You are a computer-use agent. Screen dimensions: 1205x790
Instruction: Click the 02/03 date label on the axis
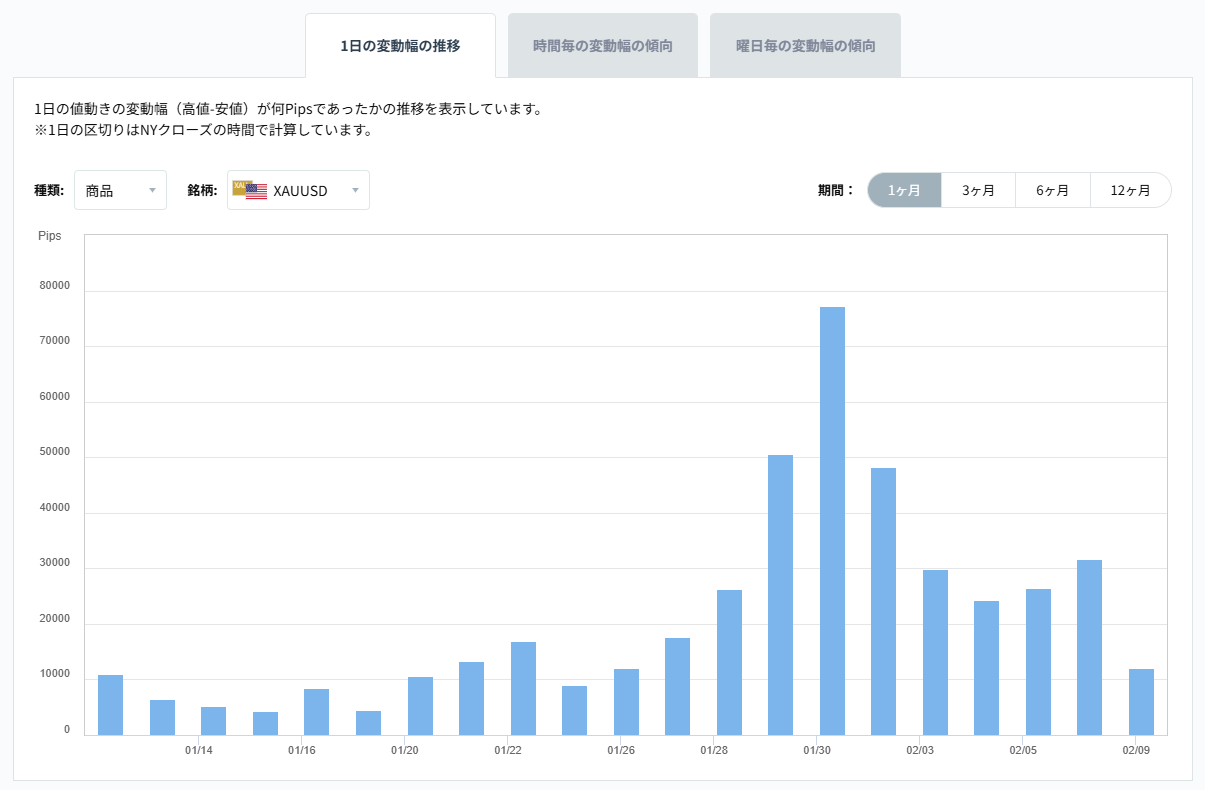920,749
